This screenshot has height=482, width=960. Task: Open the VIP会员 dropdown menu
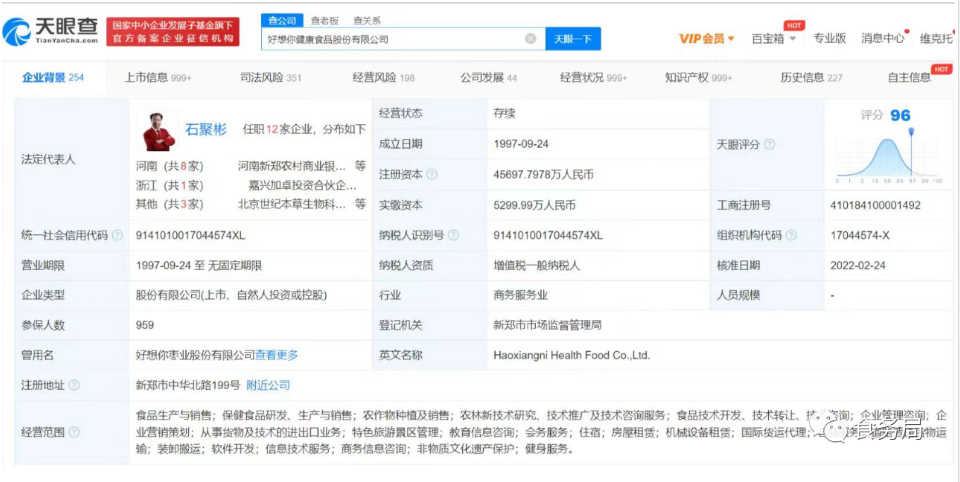[707, 39]
